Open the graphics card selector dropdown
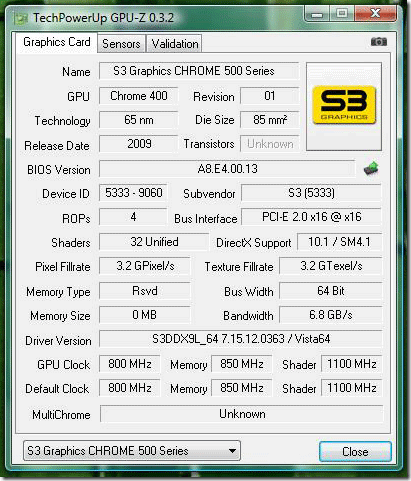 132,451
